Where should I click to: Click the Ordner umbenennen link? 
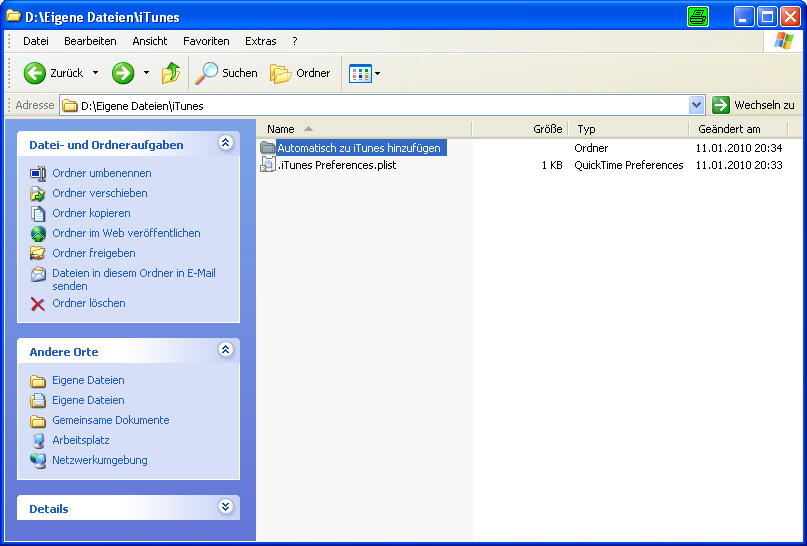click(102, 173)
